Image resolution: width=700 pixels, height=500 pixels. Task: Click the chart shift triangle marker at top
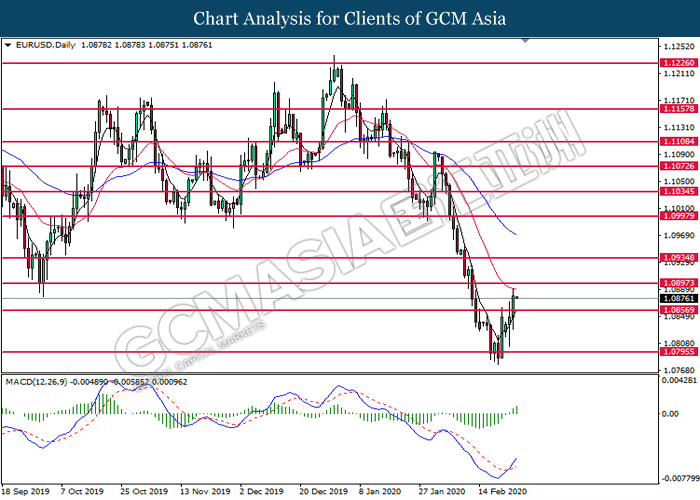click(x=525, y=41)
